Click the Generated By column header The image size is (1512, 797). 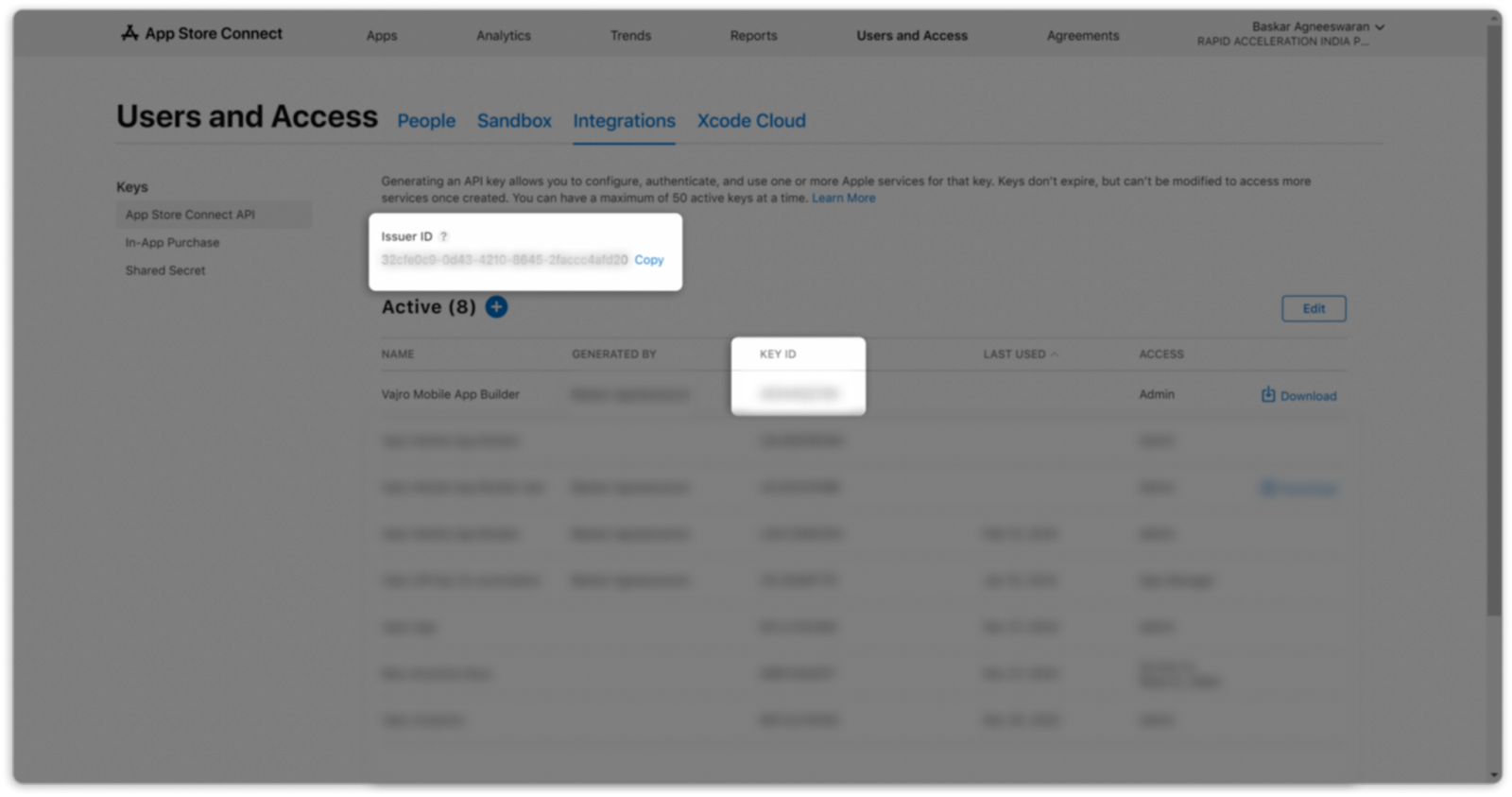click(613, 355)
